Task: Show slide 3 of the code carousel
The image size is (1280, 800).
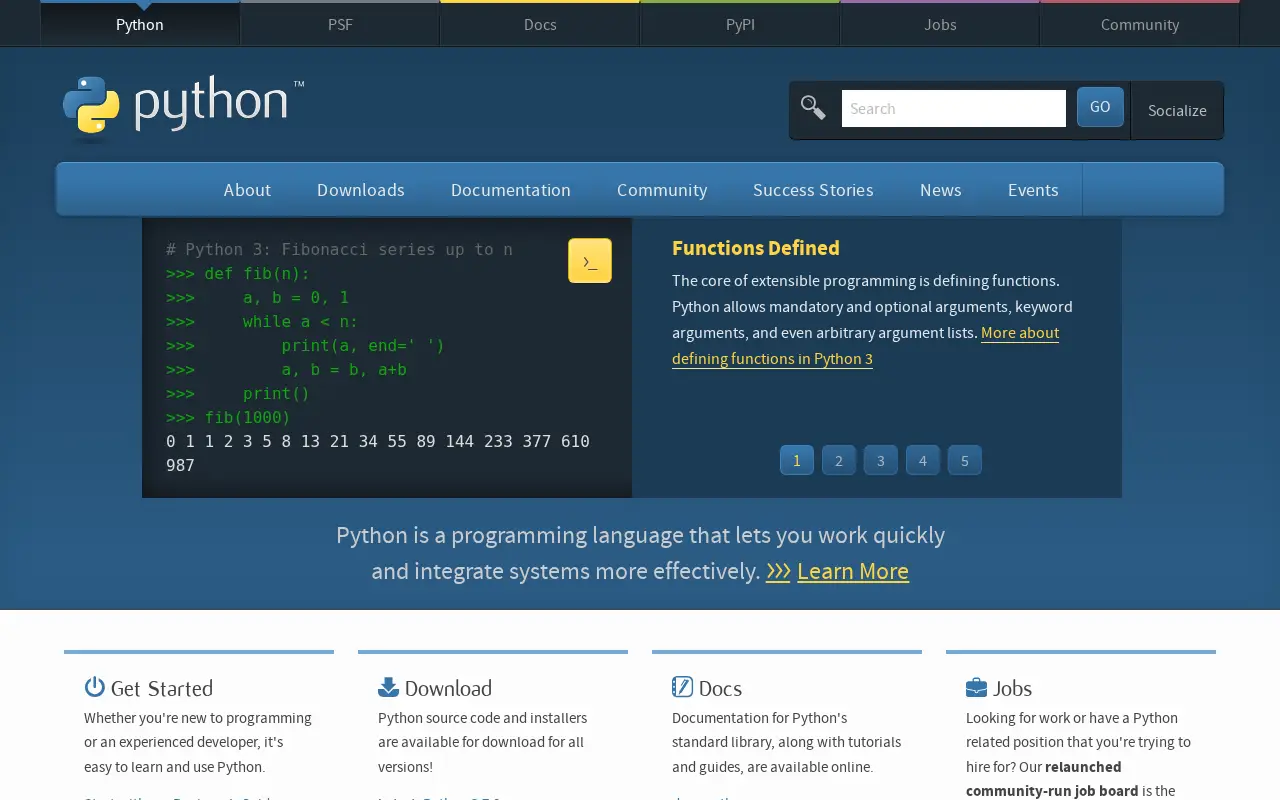Action: [881, 460]
